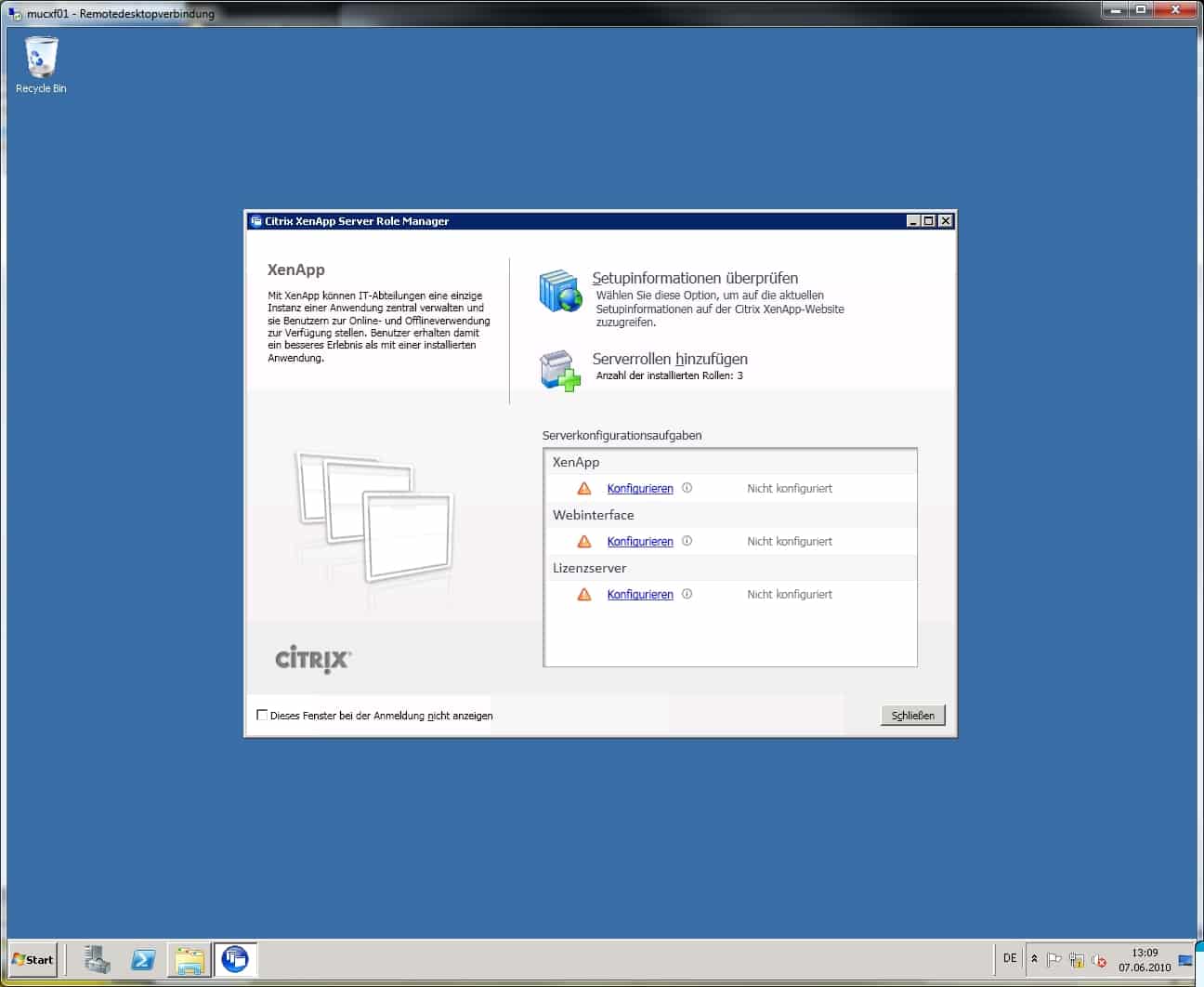The width and height of the screenshot is (1204, 987).
Task: Click the warning triangle in the Webinterface row
Action: [x=584, y=541]
